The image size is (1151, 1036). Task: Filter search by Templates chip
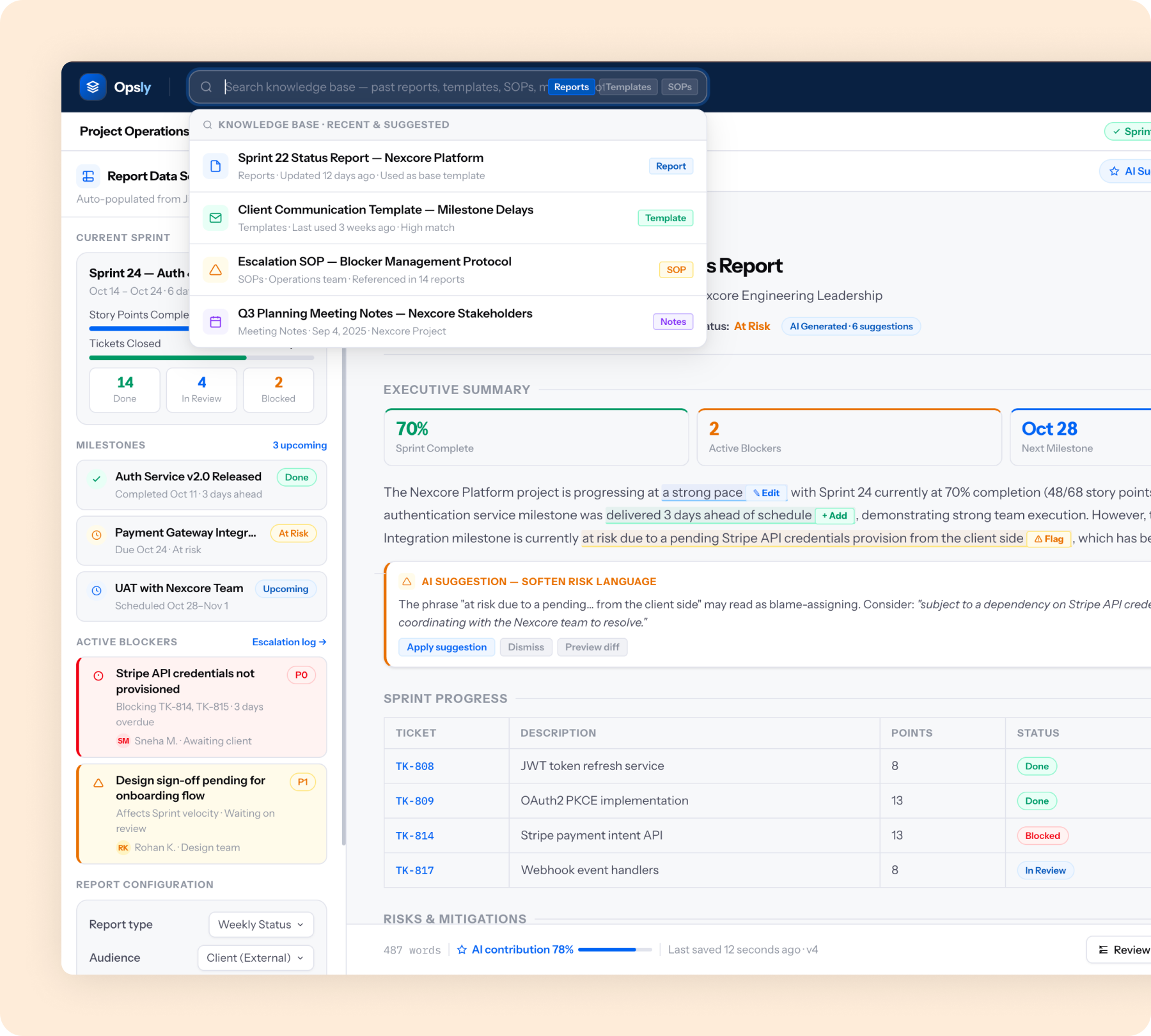pos(628,87)
